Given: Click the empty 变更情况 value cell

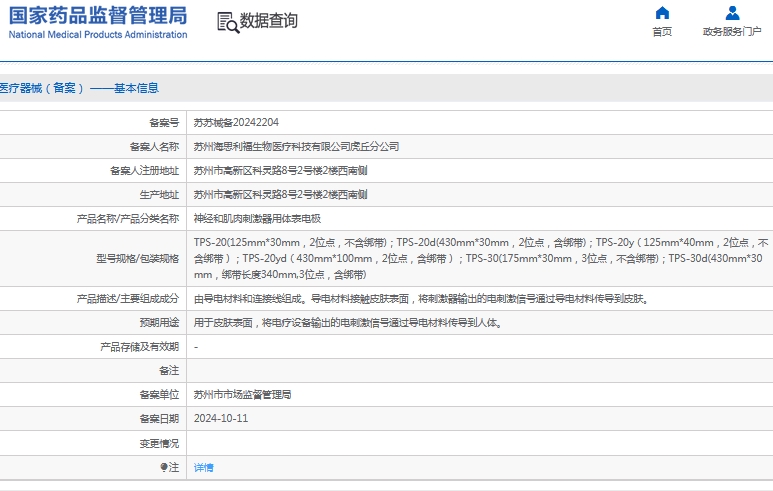Looking at the screenshot, I should pos(480,444).
